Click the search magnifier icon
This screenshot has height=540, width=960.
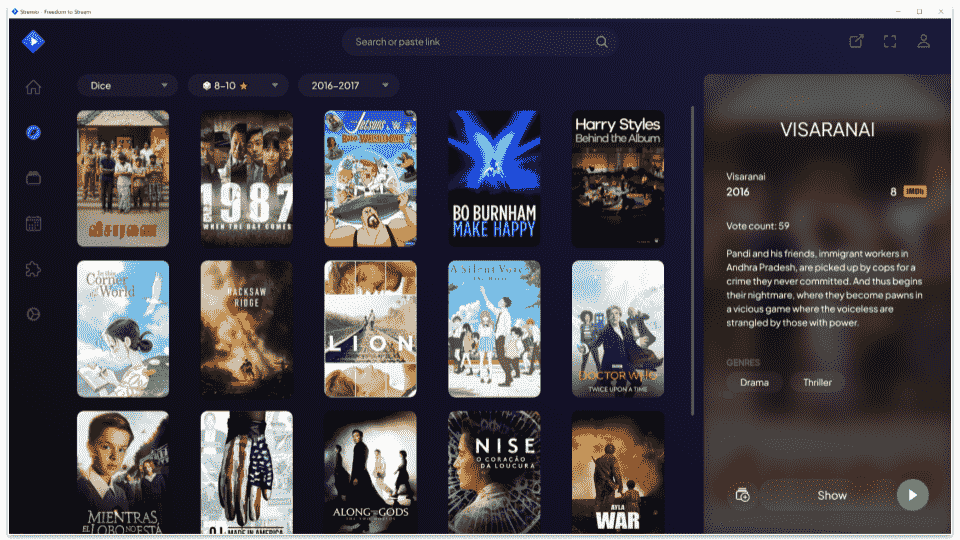[602, 42]
